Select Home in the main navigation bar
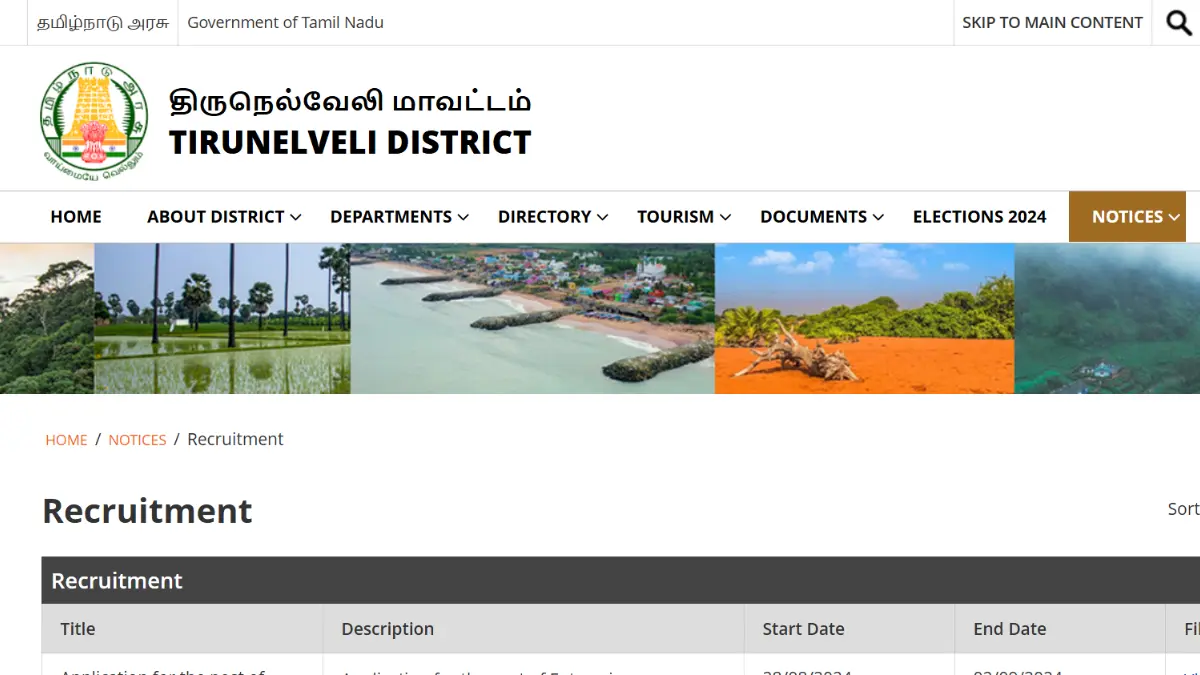Image resolution: width=1200 pixels, height=675 pixels. pos(76,217)
